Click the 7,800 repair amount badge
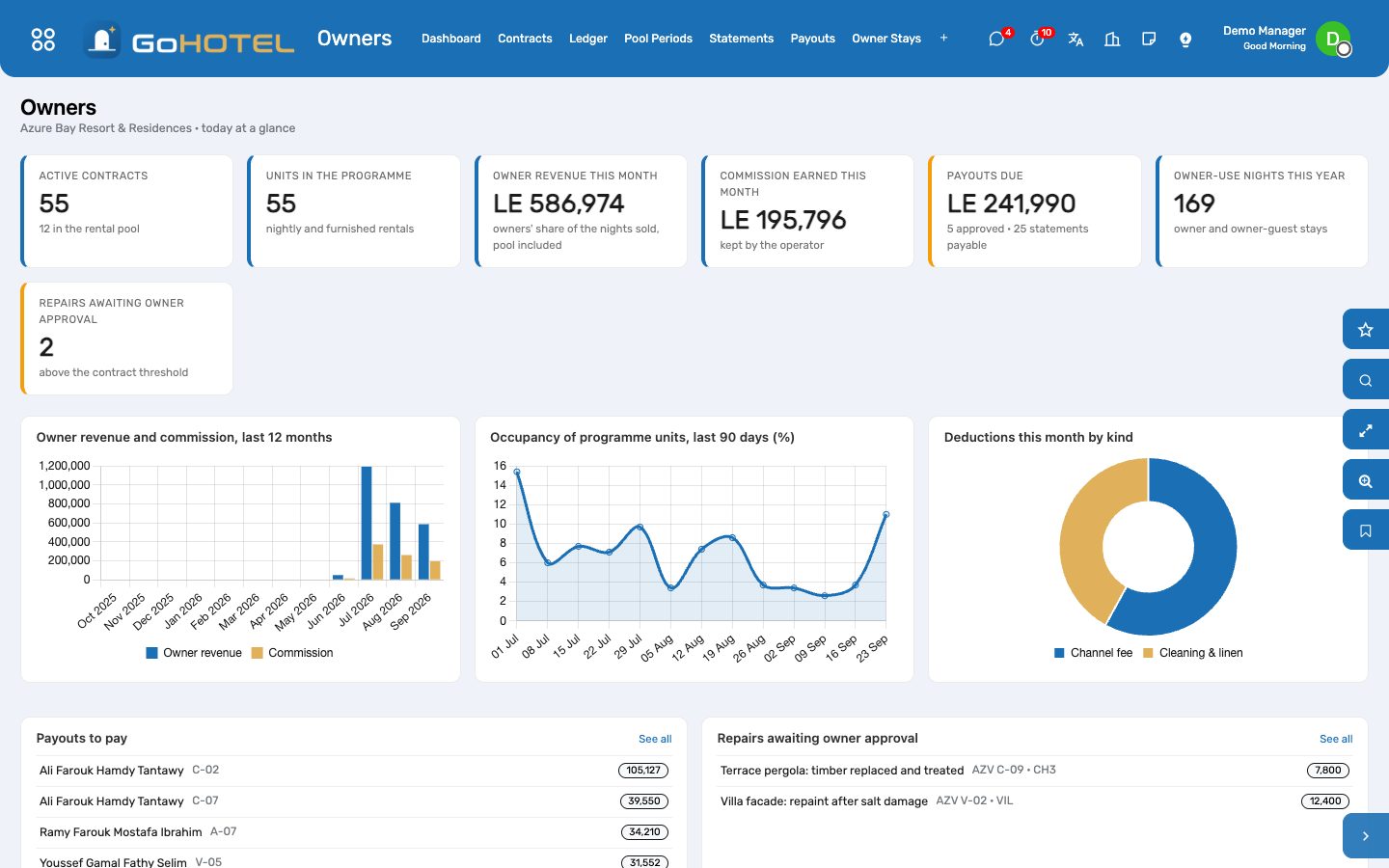 point(1328,771)
